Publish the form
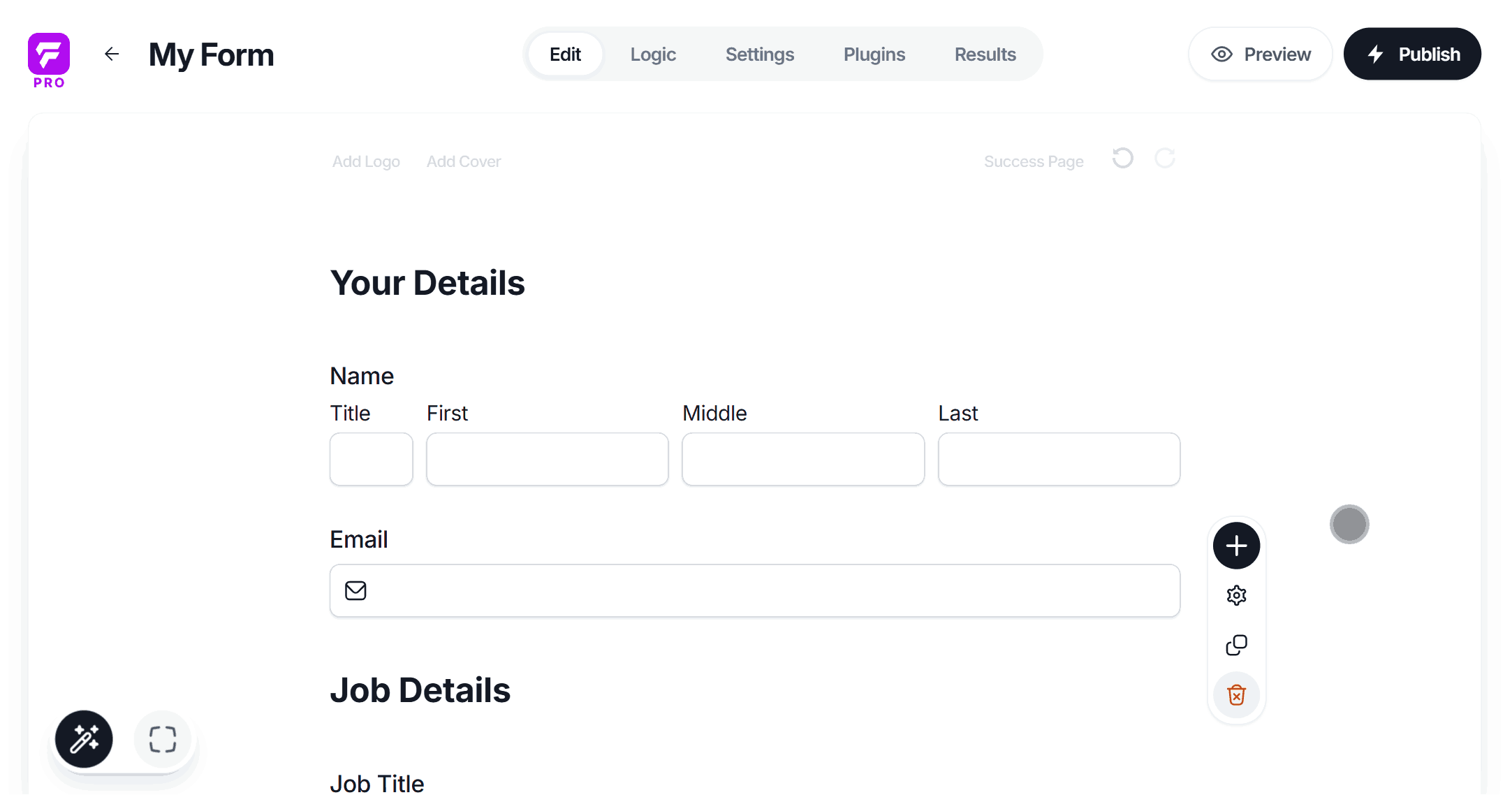The width and height of the screenshot is (1512, 795). (1412, 54)
